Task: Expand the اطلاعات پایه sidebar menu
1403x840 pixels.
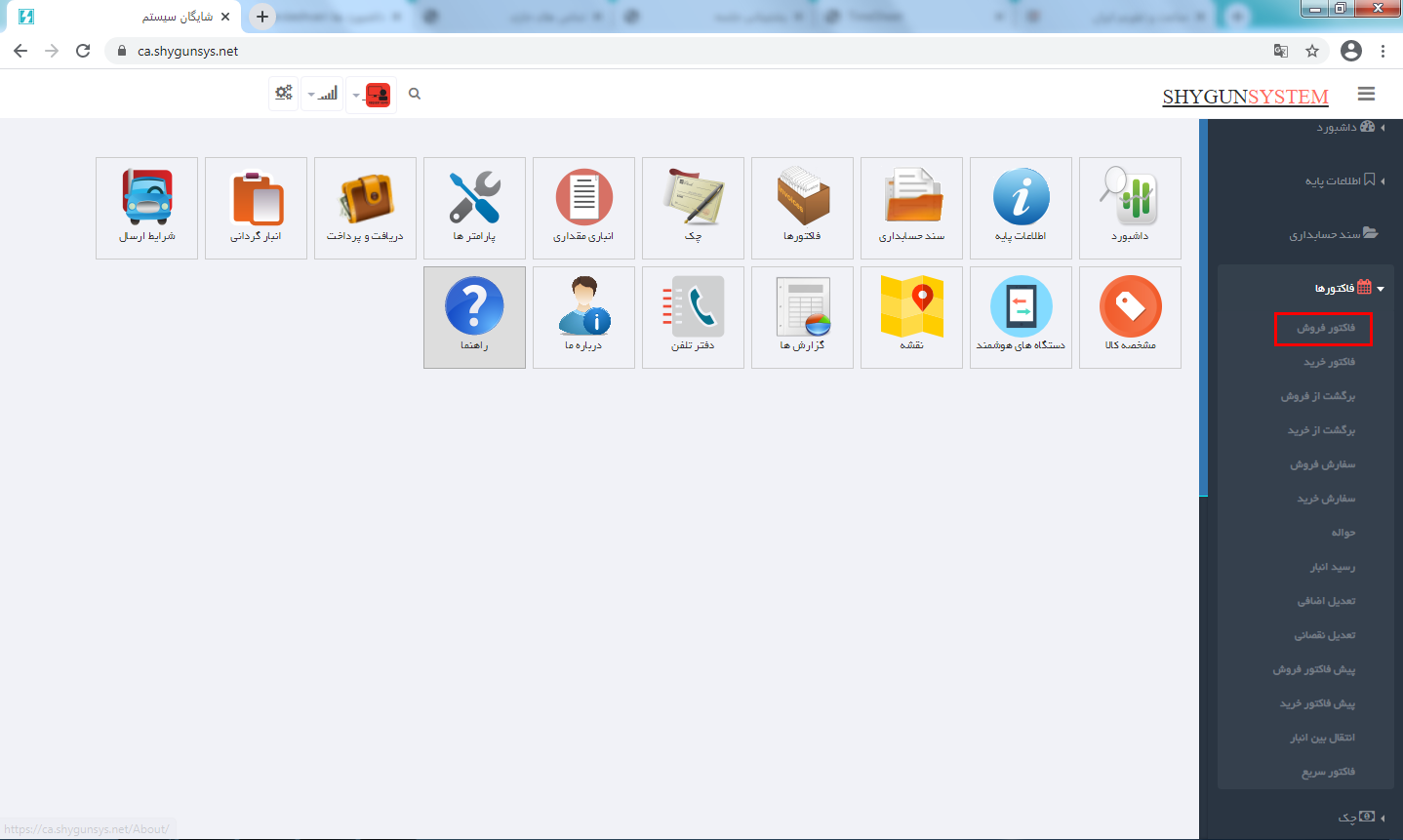Action: click(x=1339, y=180)
